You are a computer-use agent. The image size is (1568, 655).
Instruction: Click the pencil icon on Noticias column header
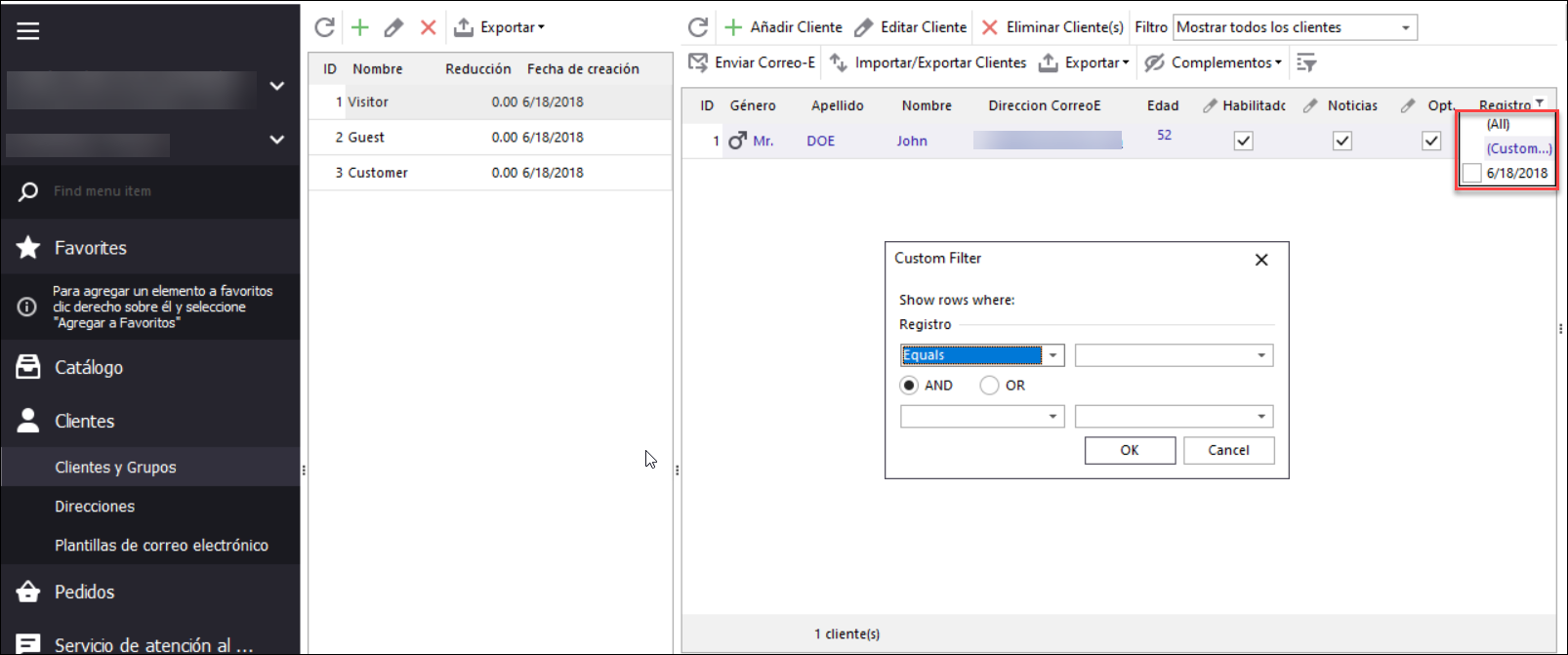1310,105
